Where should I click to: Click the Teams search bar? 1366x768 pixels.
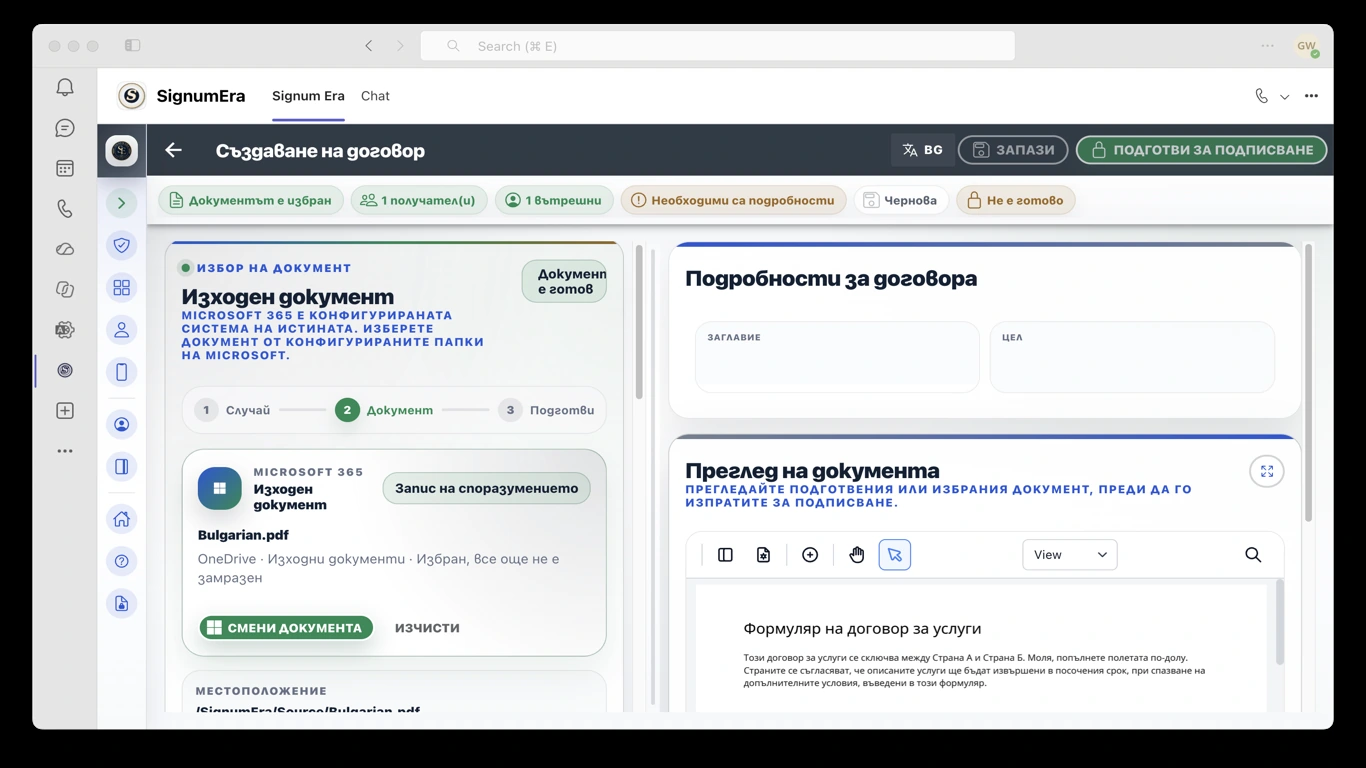click(x=717, y=46)
